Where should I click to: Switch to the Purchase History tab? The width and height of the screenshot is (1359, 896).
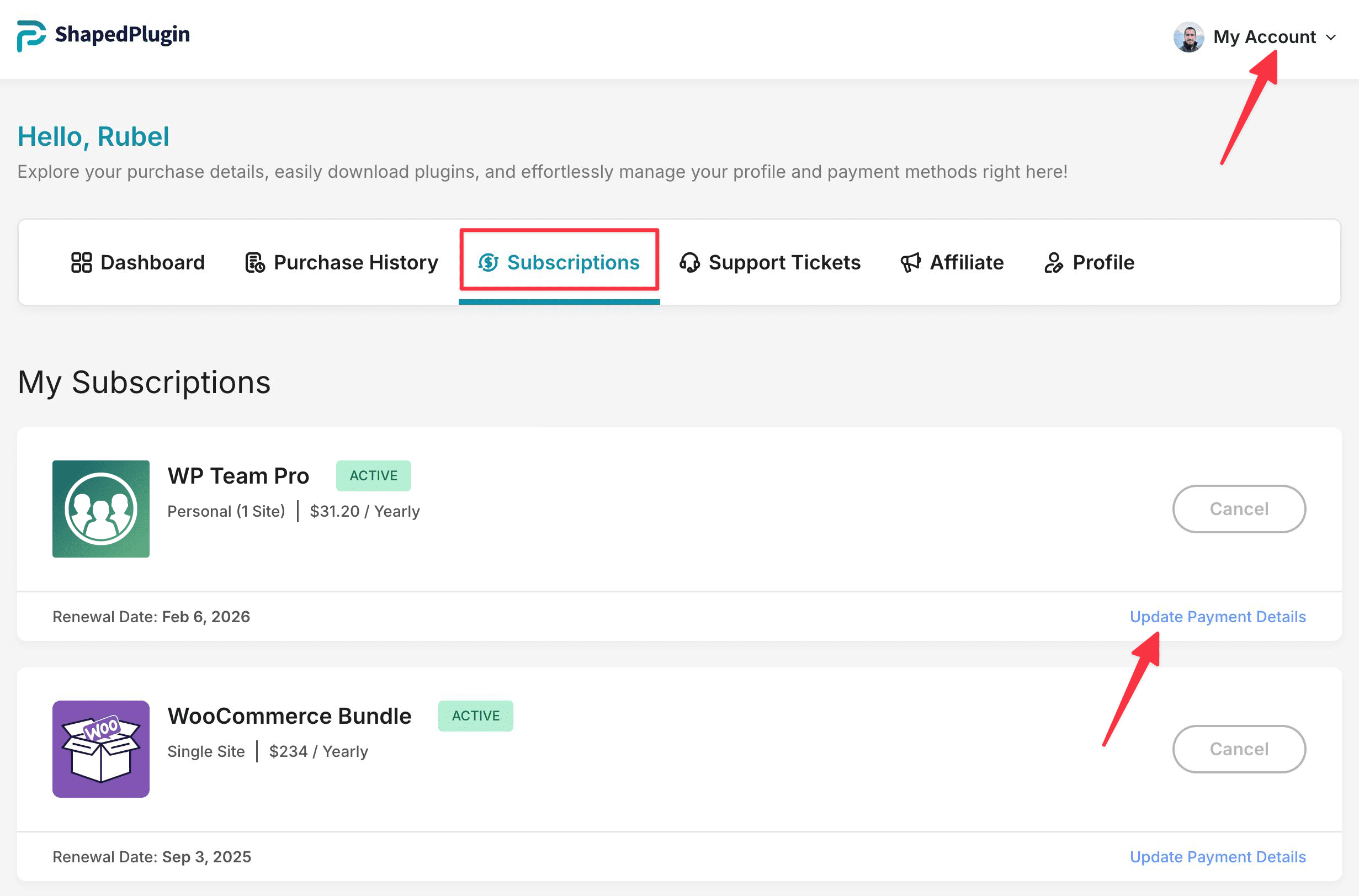pos(342,262)
